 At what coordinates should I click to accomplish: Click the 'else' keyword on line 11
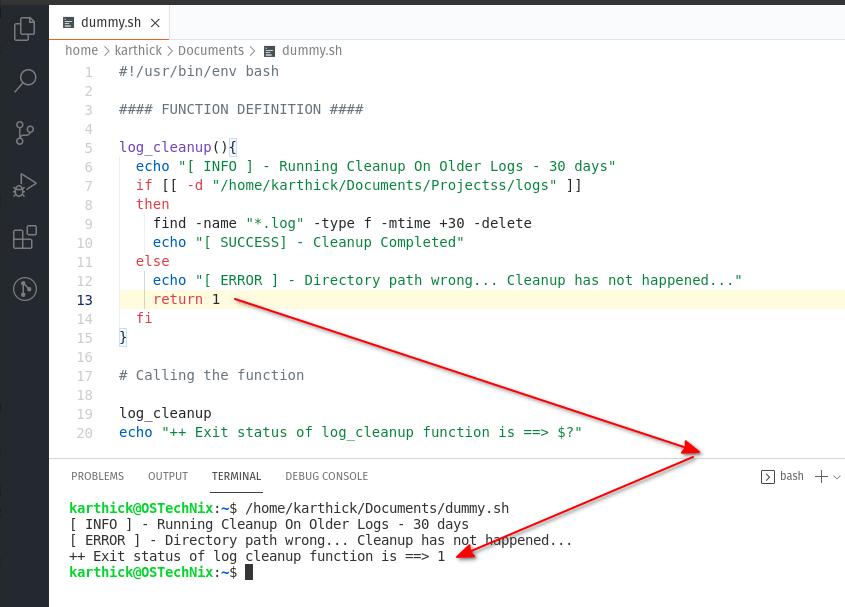coord(153,261)
